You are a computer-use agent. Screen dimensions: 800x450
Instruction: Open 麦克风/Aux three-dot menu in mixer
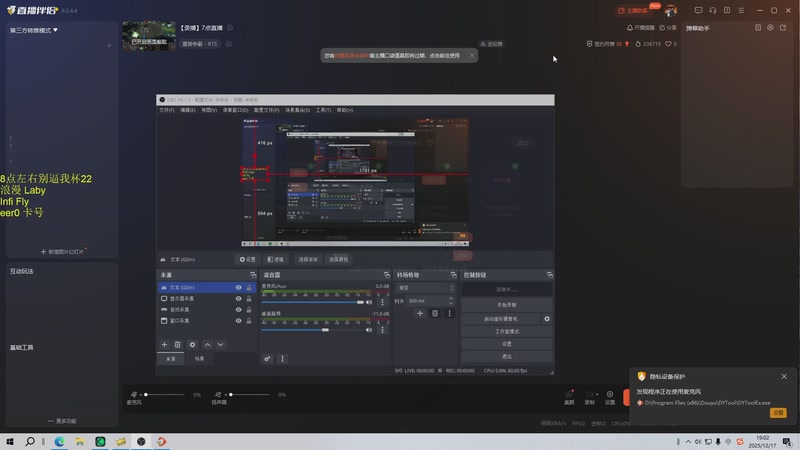coord(382,302)
